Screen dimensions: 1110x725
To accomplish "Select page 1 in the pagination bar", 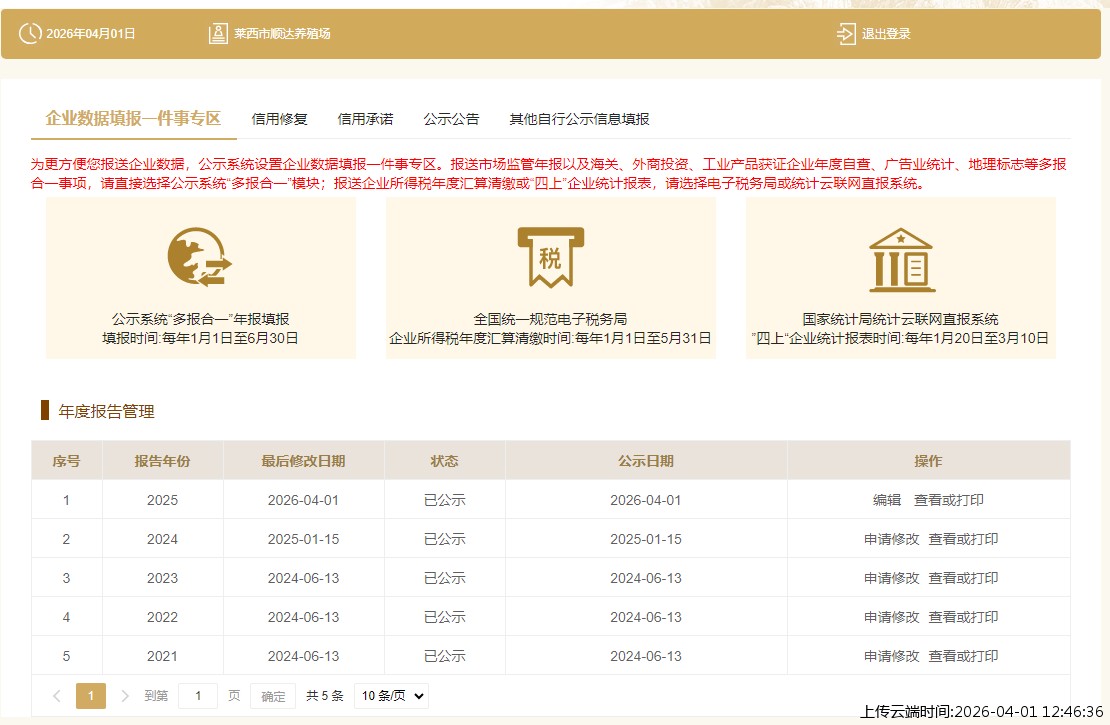I will pos(90,695).
